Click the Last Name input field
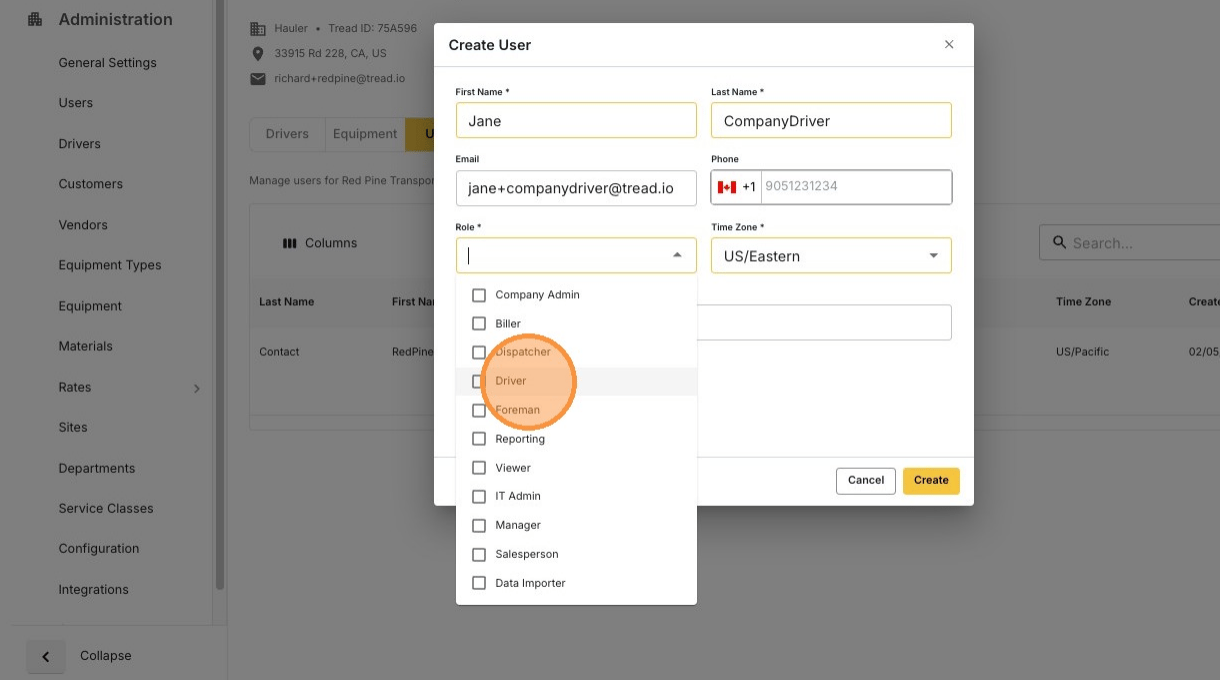Viewport: 1220px width, 680px height. coord(831,120)
